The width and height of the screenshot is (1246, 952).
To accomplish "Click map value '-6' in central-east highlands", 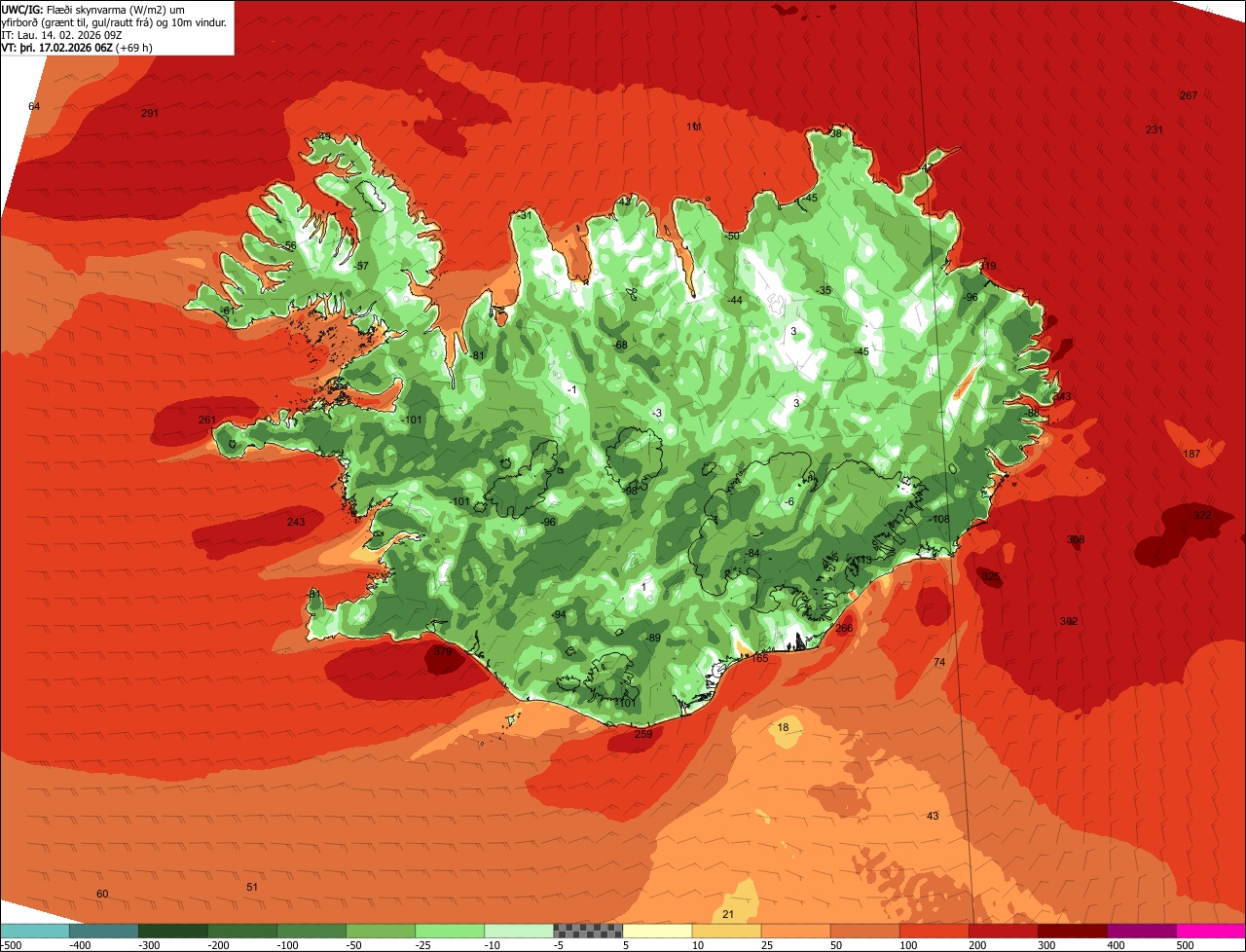I will click(x=788, y=501).
